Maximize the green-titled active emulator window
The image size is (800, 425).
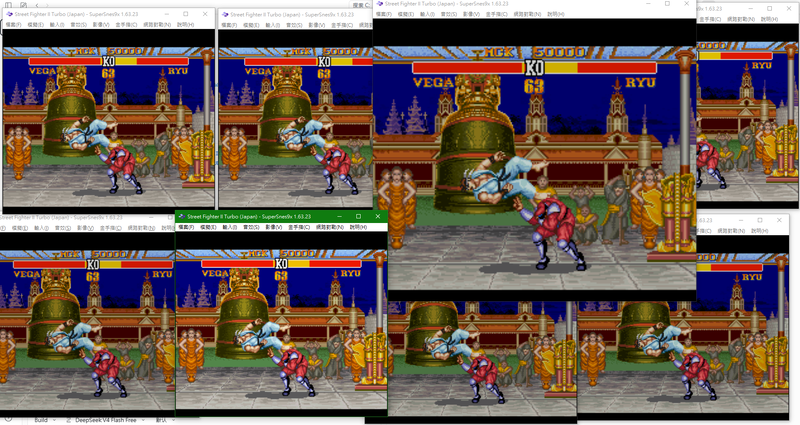pyautogui.click(x=358, y=216)
